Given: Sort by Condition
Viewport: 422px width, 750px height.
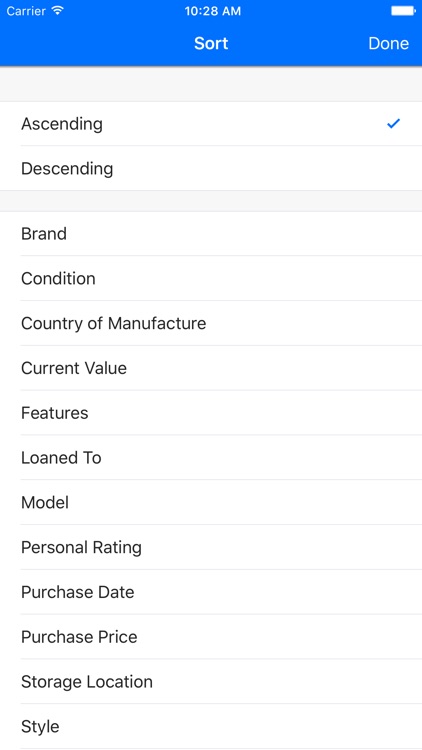Looking at the screenshot, I should pos(211,278).
